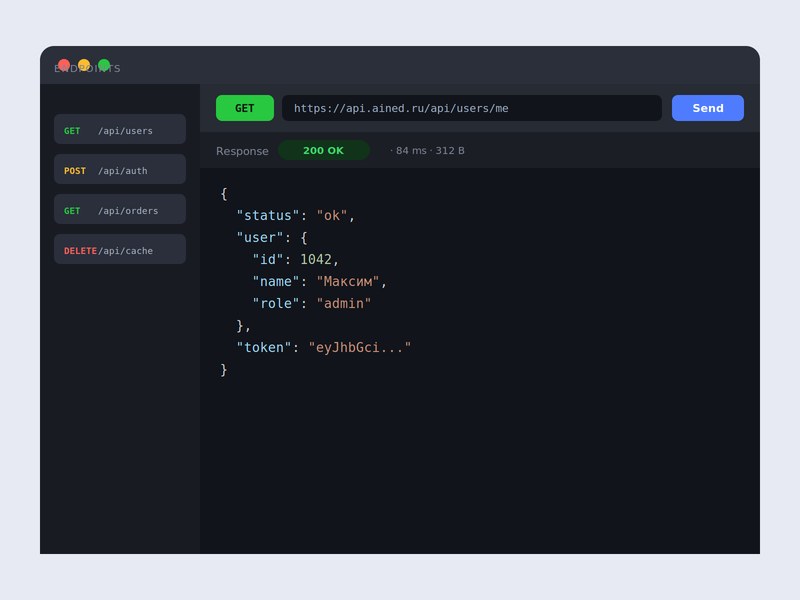Click the "token": "eyJhbGci..." line
Screen dimensions: 800x600
[x=323, y=347]
